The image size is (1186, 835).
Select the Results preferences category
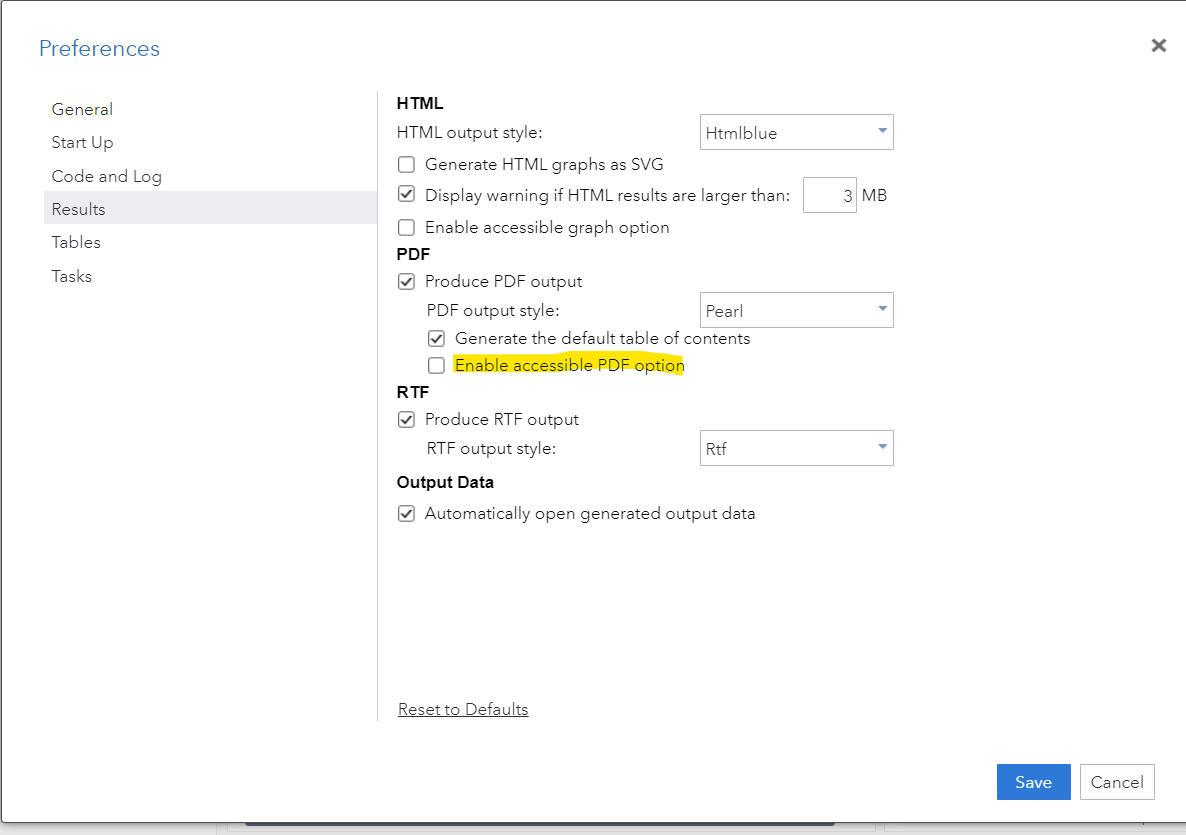pyautogui.click(x=77, y=209)
